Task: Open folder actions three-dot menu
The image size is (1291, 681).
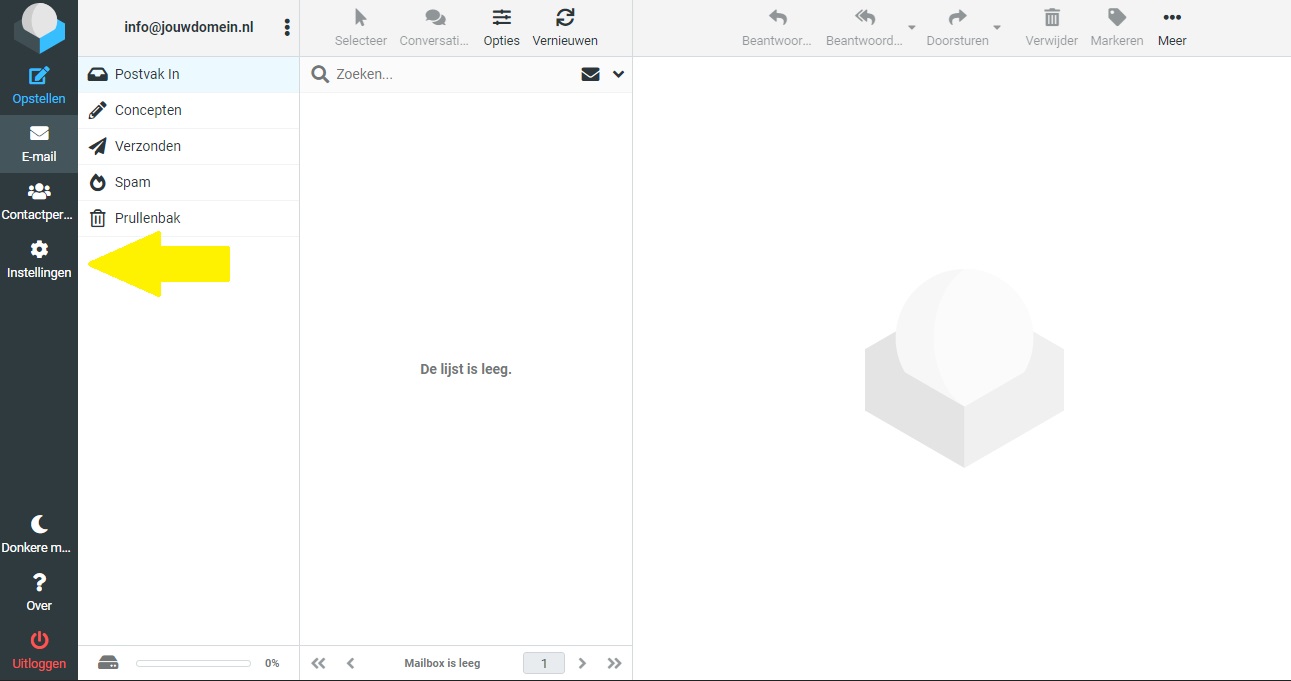Action: coord(287,28)
